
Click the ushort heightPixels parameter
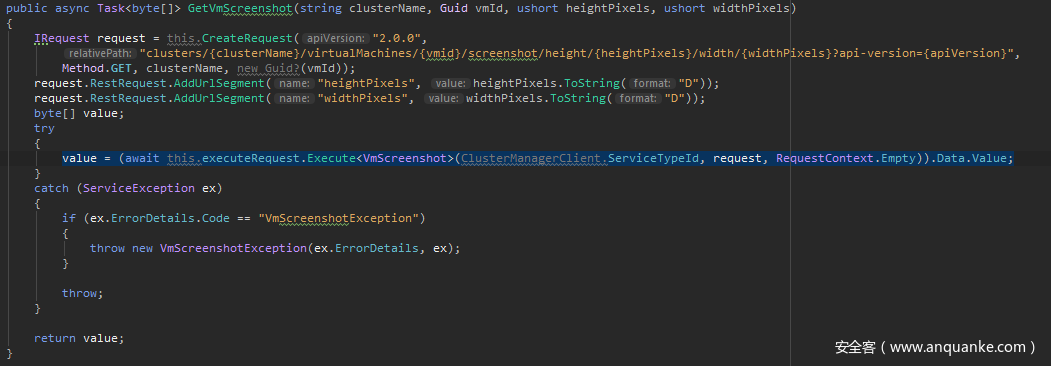click(583, 9)
